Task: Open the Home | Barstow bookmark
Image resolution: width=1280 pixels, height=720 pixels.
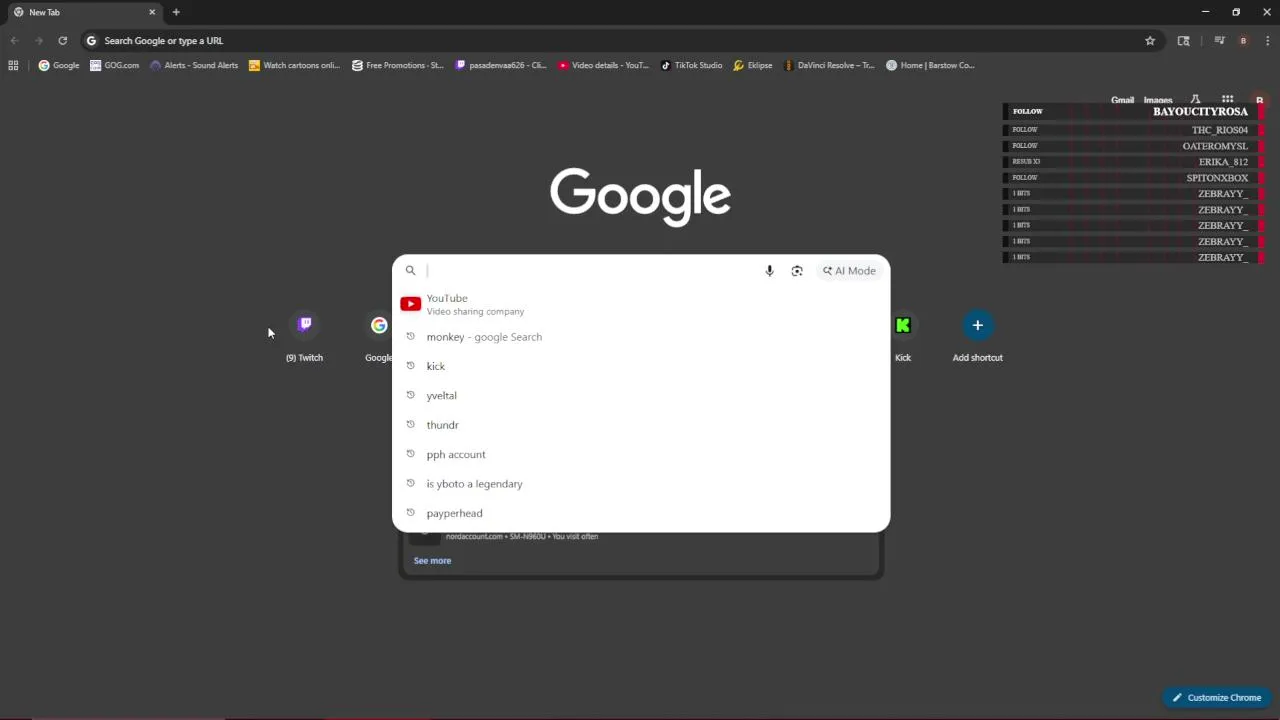Action: pyautogui.click(x=930, y=65)
